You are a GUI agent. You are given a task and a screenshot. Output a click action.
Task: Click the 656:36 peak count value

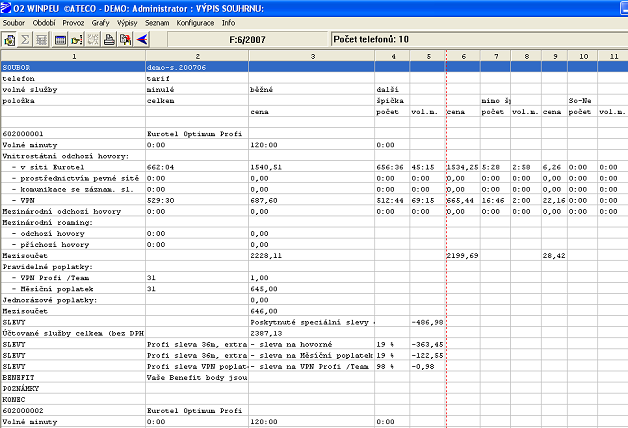(x=390, y=167)
